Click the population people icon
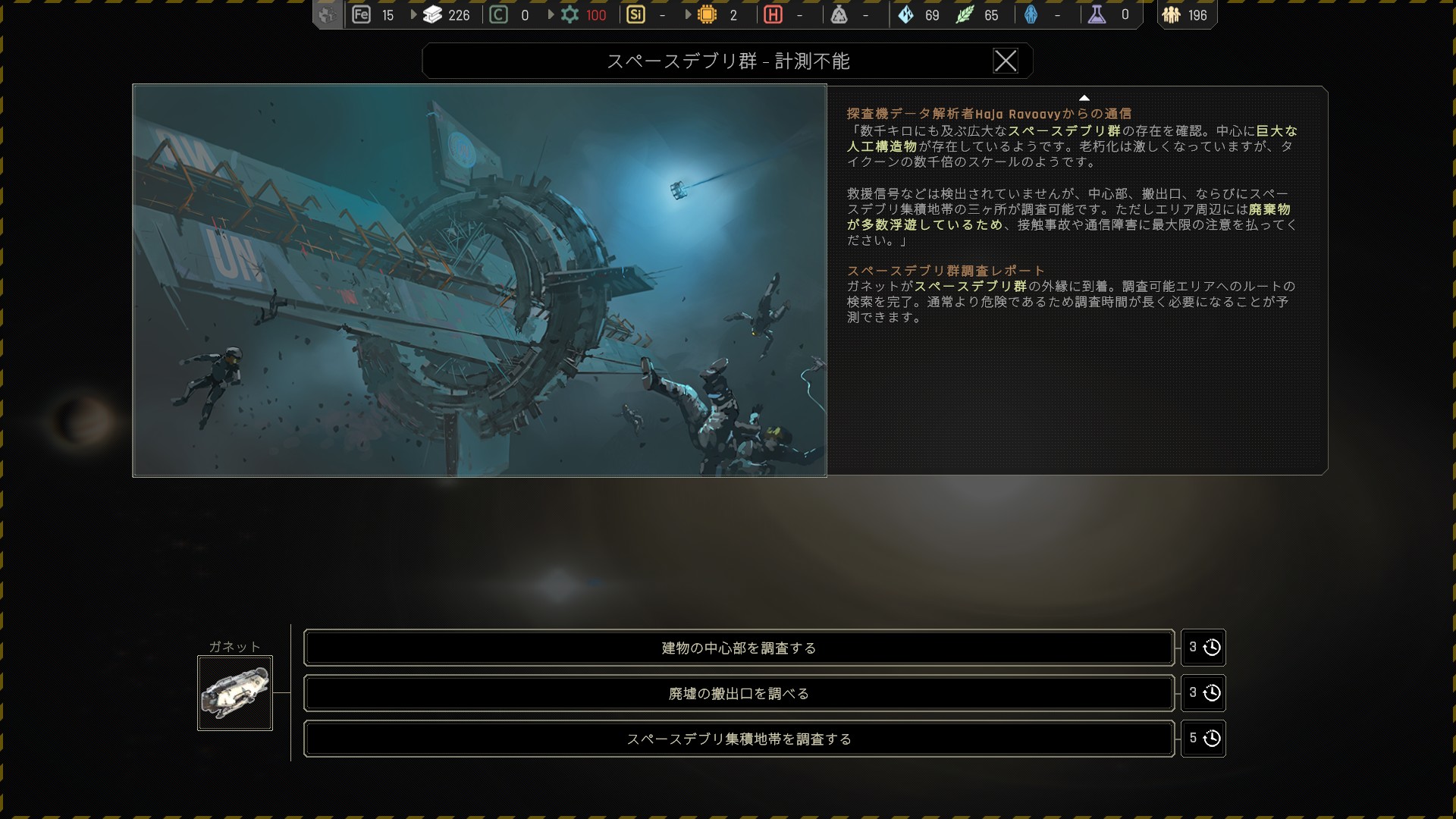1456x819 pixels. point(1171,14)
